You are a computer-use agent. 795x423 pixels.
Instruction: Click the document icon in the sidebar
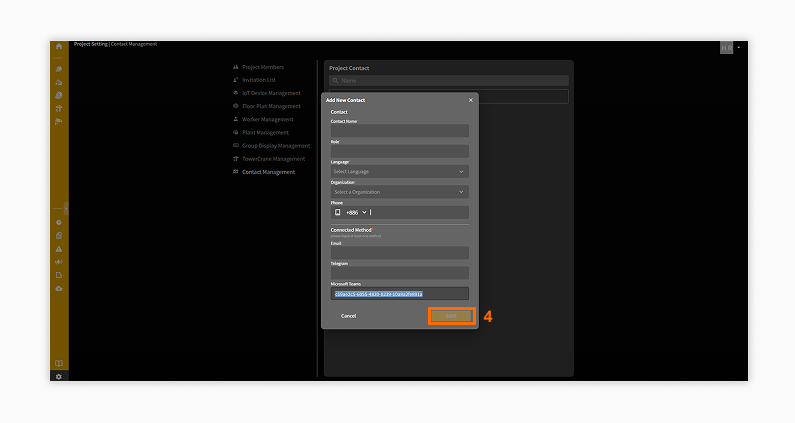(x=59, y=275)
